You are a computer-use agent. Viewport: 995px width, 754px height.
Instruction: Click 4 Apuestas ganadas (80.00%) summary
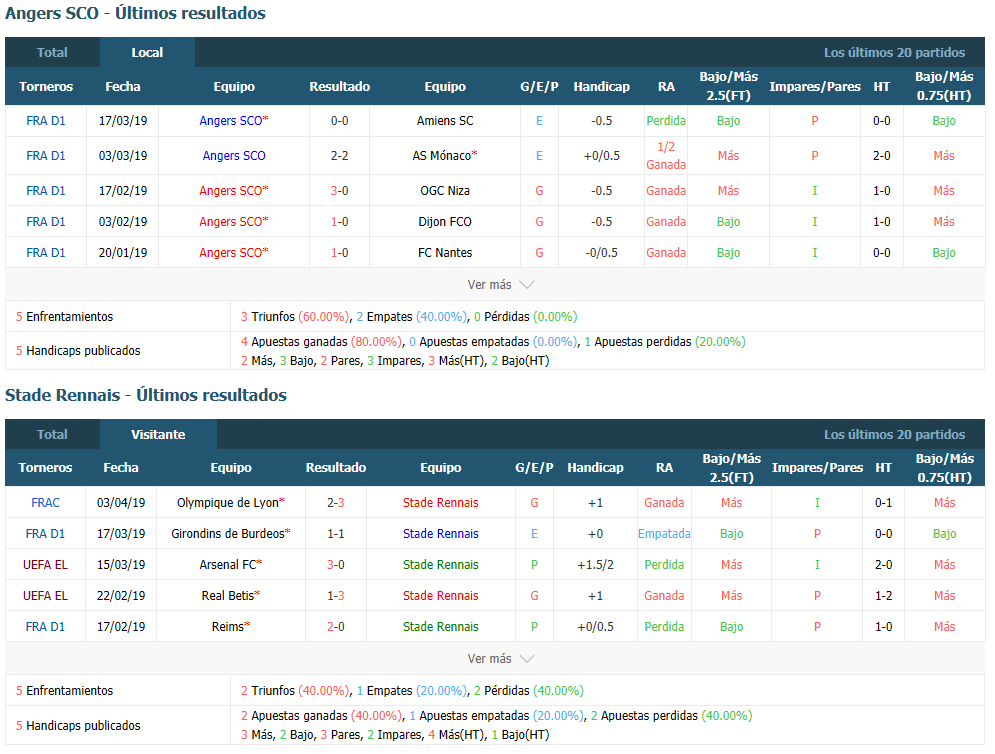pos(322,341)
